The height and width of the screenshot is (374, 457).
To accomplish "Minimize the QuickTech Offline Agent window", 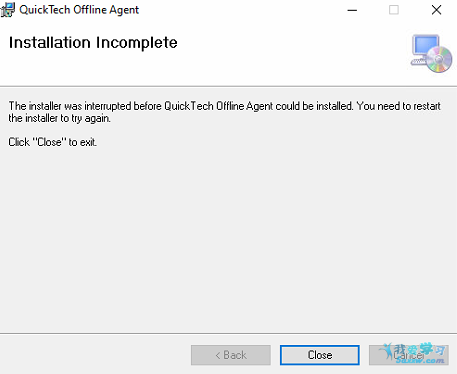I will click(352, 10).
